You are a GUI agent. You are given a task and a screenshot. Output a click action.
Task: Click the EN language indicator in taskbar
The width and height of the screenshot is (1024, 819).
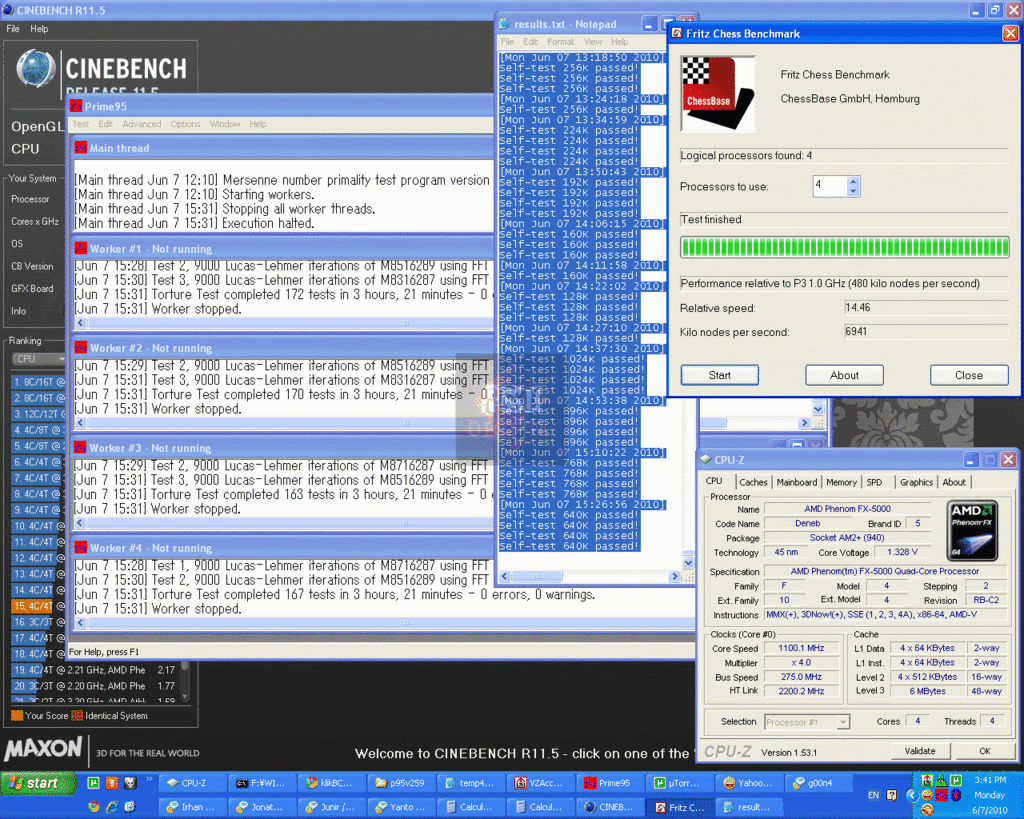pyautogui.click(x=873, y=795)
